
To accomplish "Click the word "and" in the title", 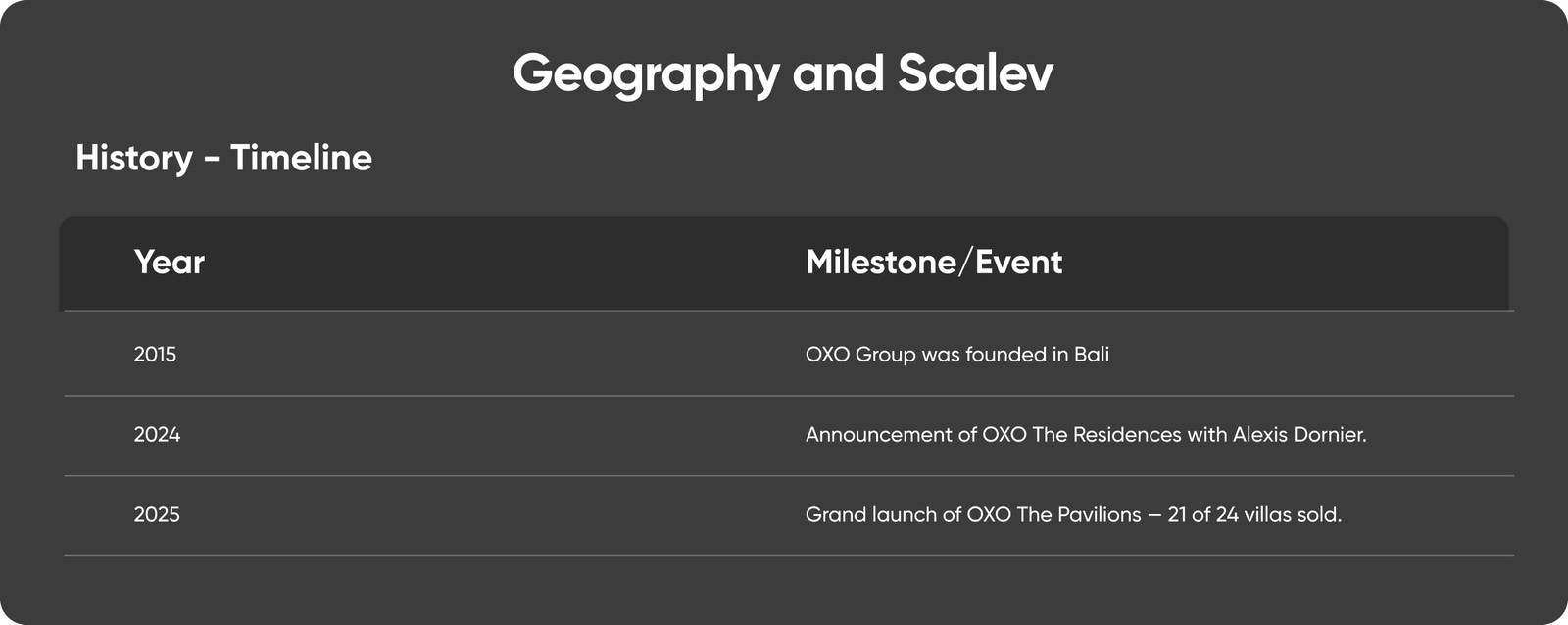I will click(x=838, y=73).
